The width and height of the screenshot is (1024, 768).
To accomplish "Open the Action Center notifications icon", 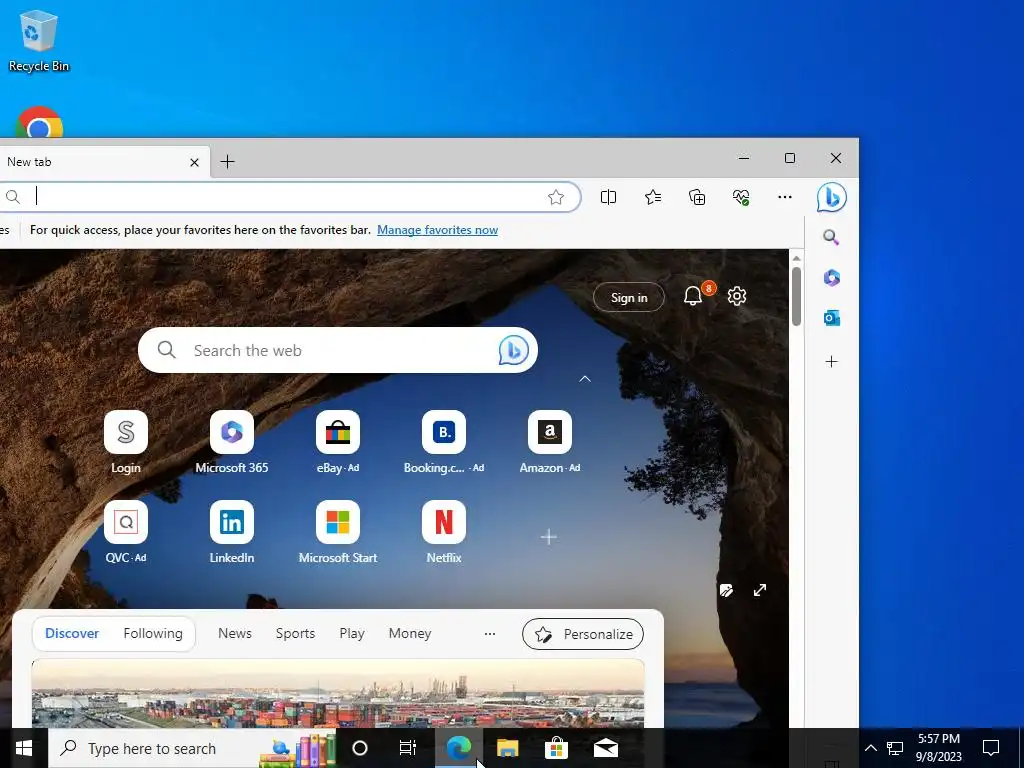I will (991, 748).
